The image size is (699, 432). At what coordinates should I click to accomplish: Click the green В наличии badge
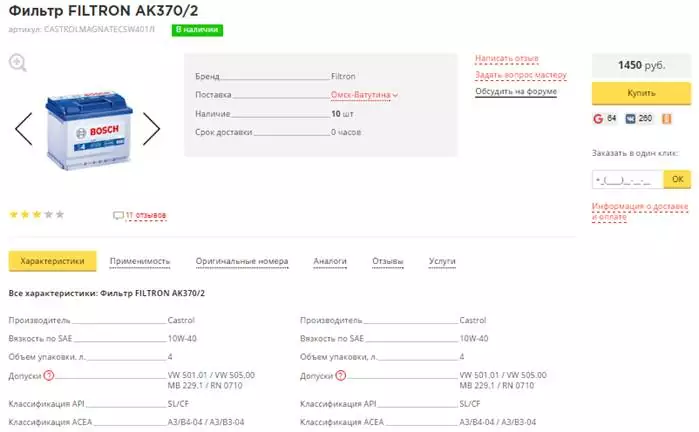[x=197, y=30]
